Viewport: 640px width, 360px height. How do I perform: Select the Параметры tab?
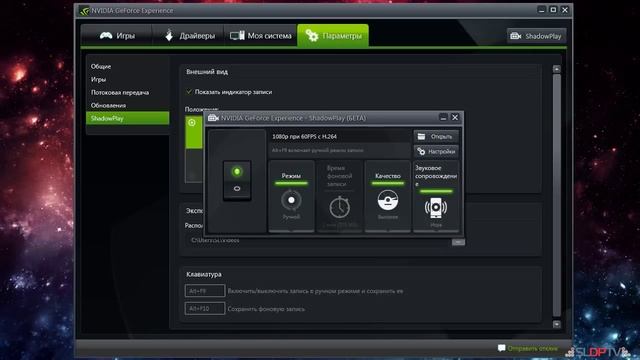[333, 36]
